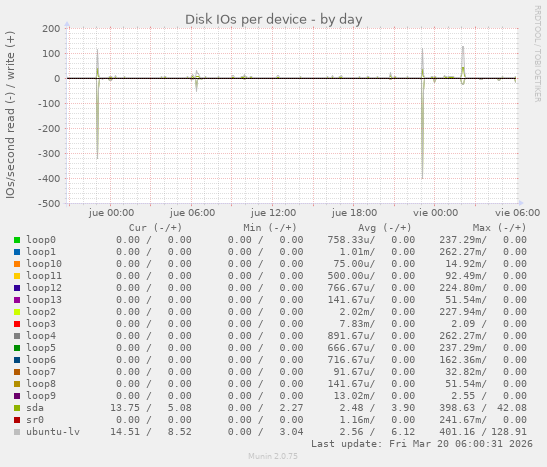This screenshot has width=547, height=467.
Task: Select the loop2 legend label
Action: pos(41,312)
